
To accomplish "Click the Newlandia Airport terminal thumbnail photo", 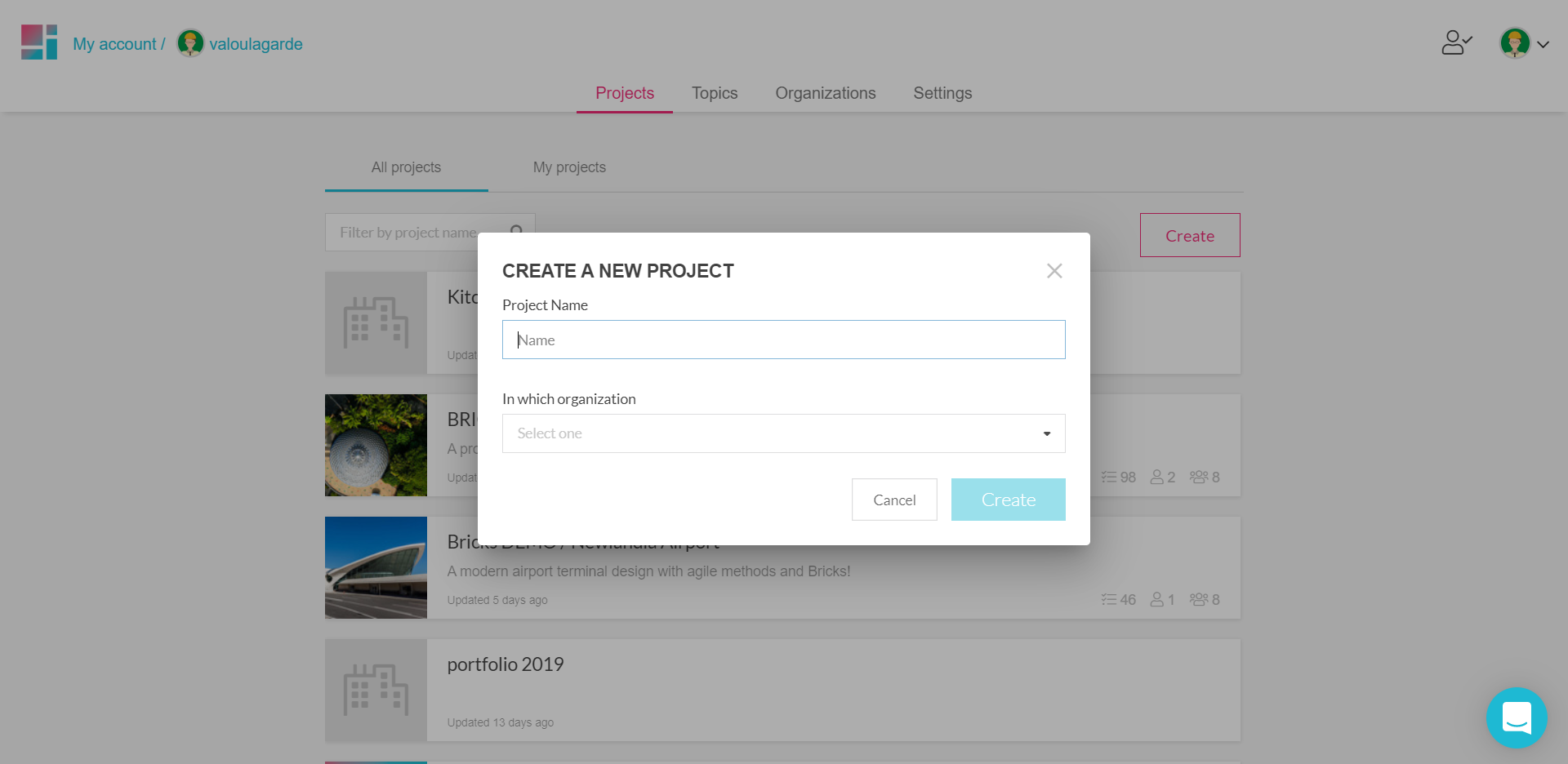I will click(x=376, y=567).
